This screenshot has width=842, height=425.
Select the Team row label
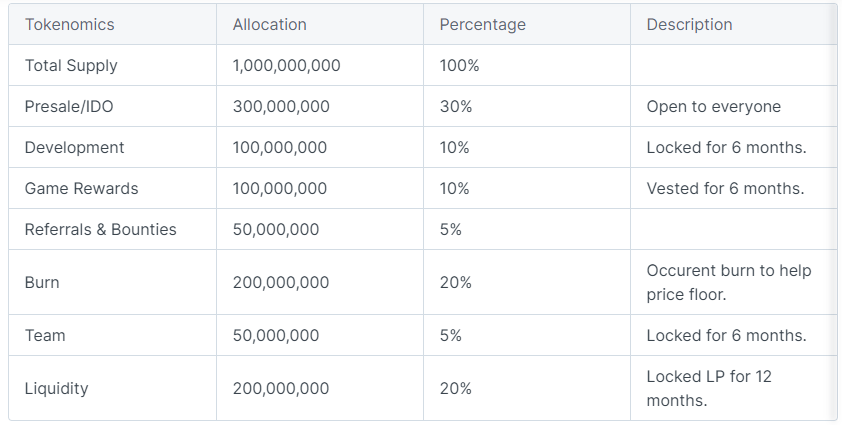point(44,335)
